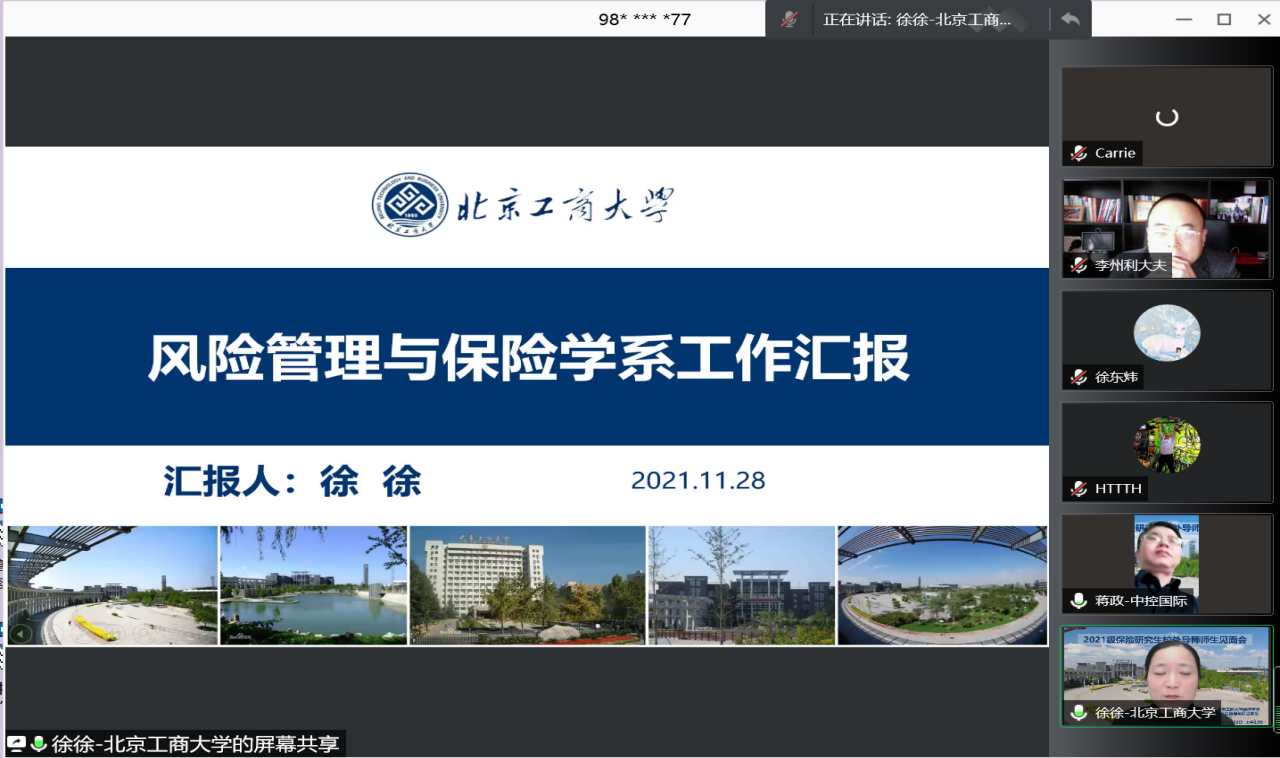
Task: Click green mic icon on 徐徐-北京工商大学 tile
Action: pos(1078,713)
